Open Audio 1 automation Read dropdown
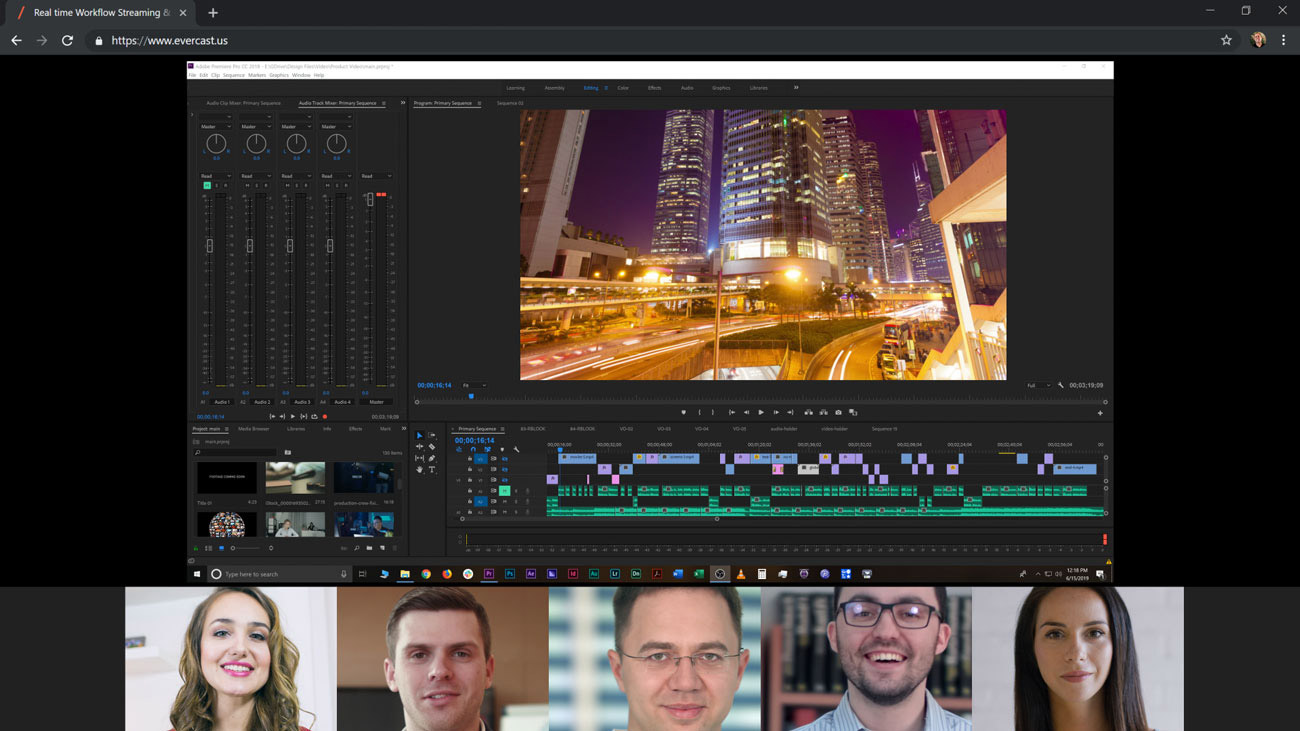The height and width of the screenshot is (731, 1300). click(216, 176)
